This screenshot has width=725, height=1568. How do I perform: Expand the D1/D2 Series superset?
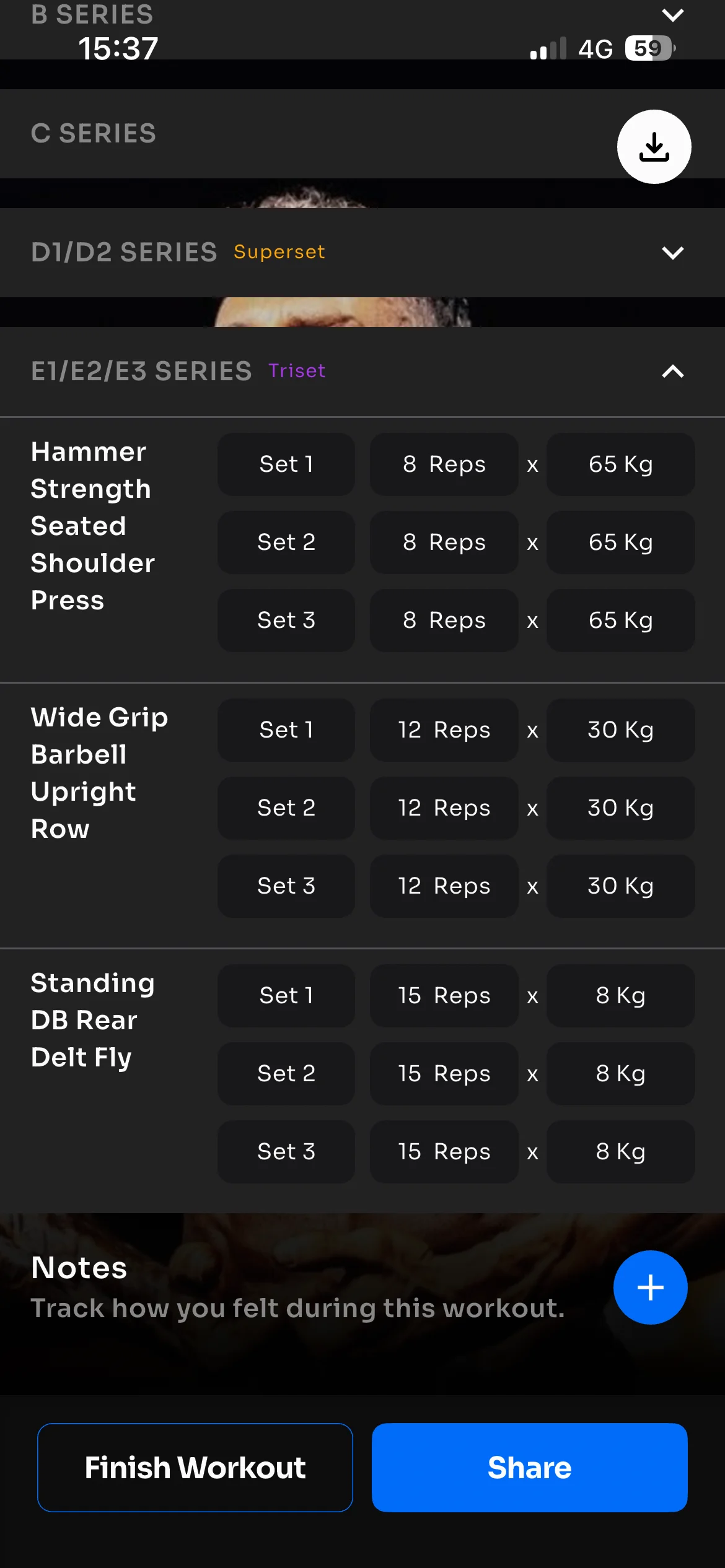672,253
